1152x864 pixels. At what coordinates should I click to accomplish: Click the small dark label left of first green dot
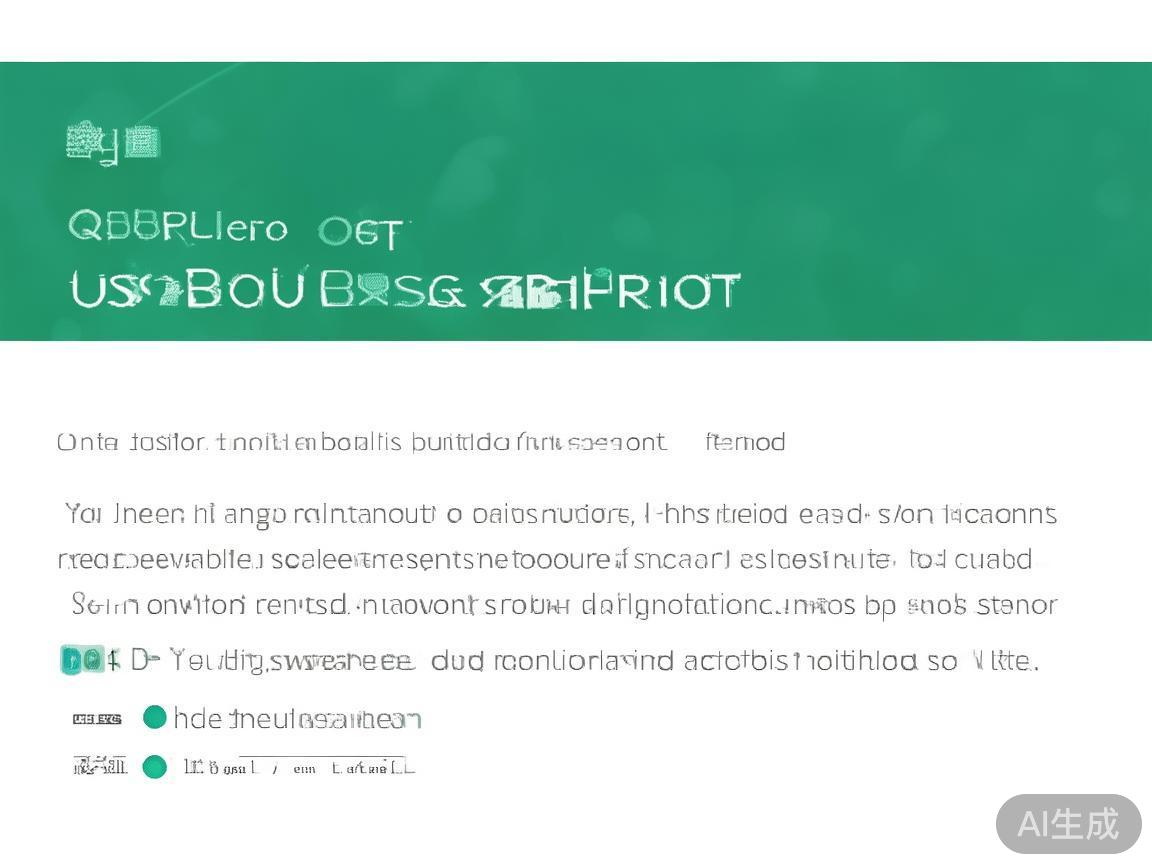[x=97, y=718]
